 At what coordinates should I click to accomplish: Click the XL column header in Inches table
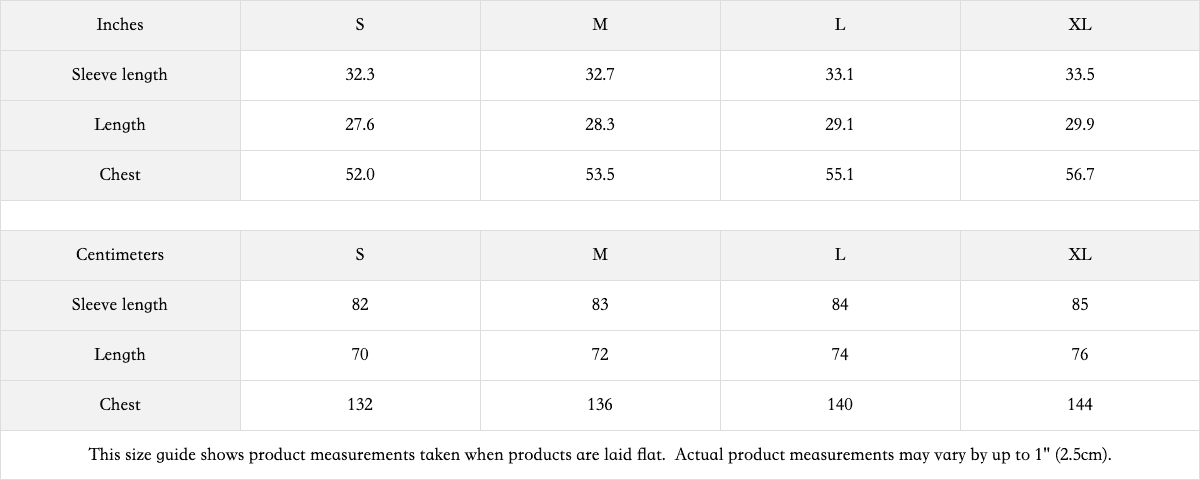click(x=1080, y=25)
